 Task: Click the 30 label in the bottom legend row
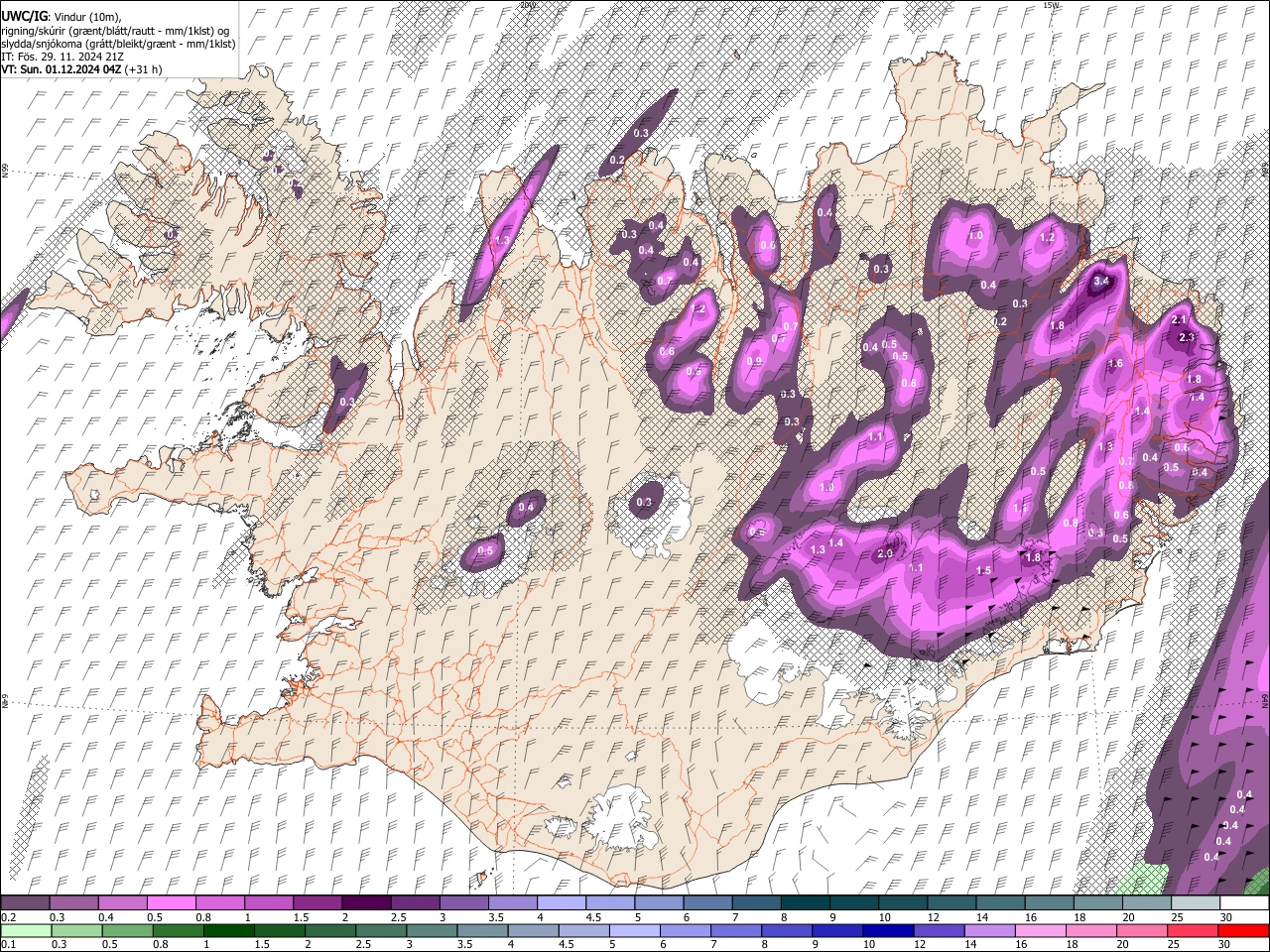coord(1226,944)
